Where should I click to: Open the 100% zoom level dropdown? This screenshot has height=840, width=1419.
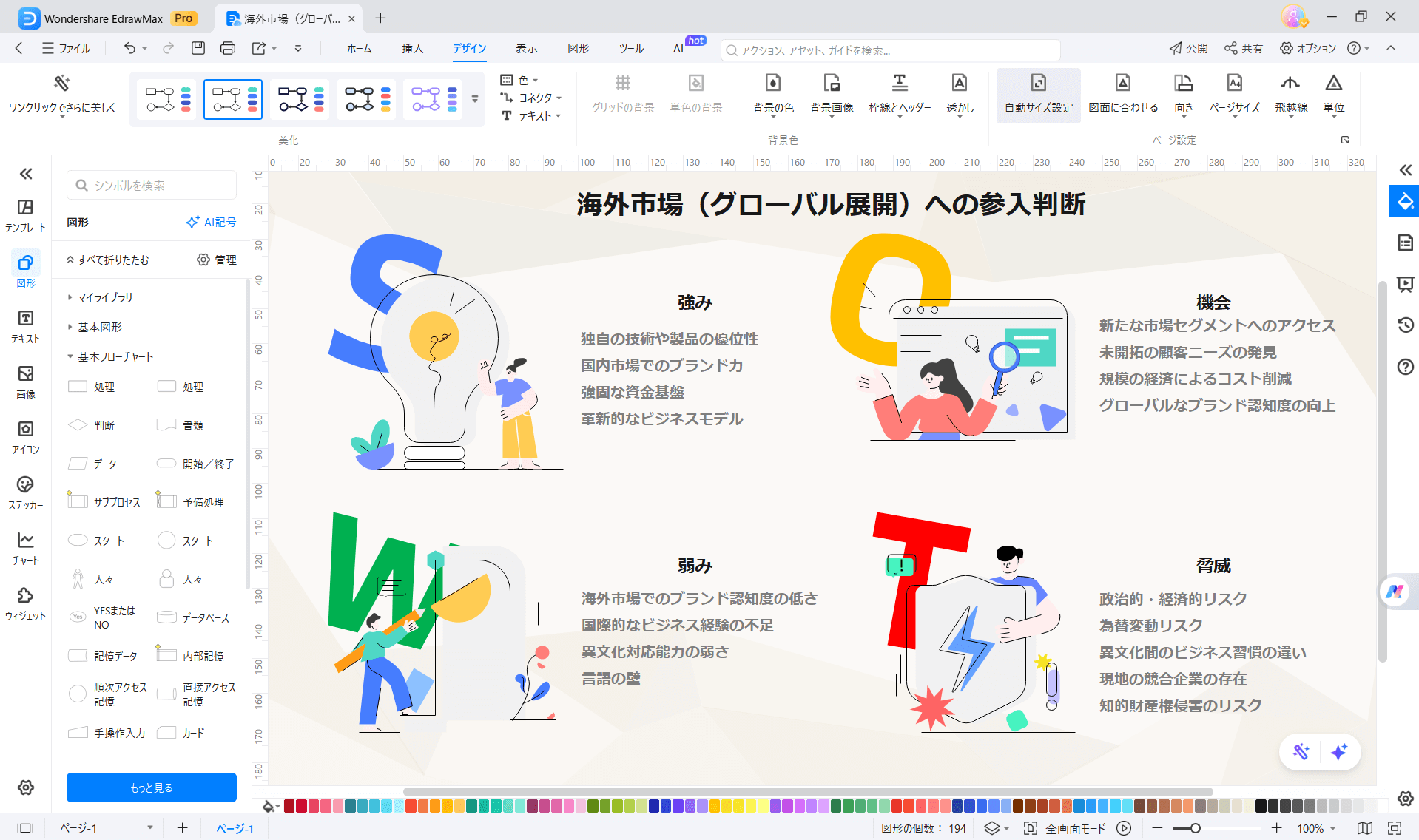(1316, 829)
